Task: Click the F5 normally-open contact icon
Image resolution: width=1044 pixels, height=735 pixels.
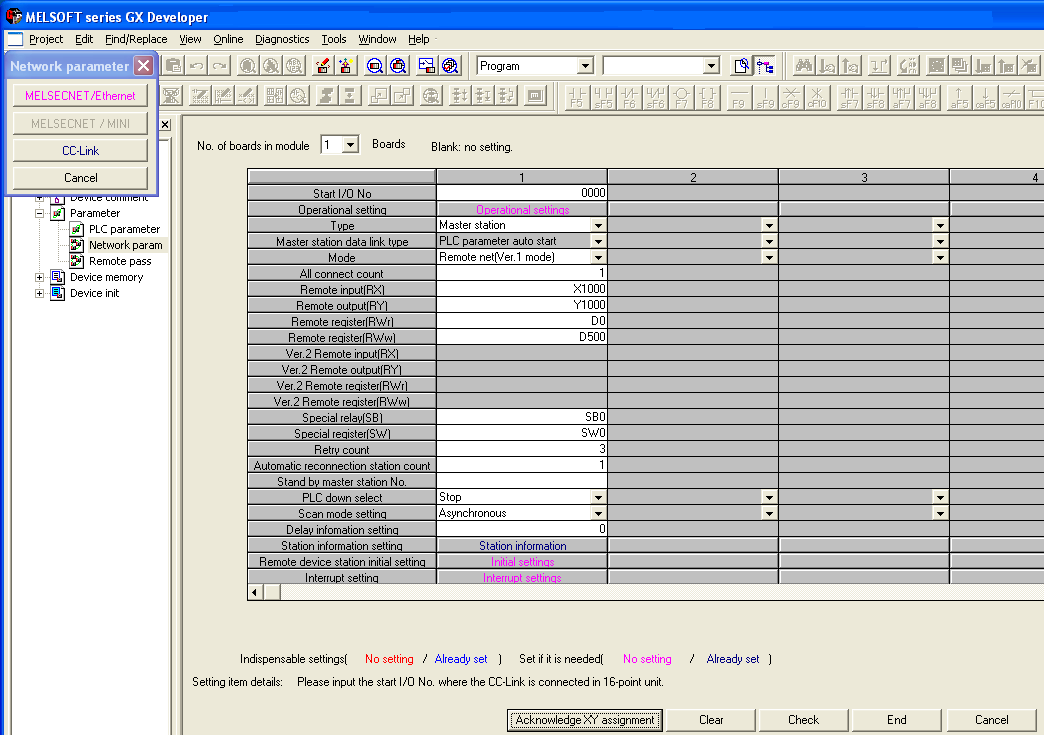Action: point(576,96)
